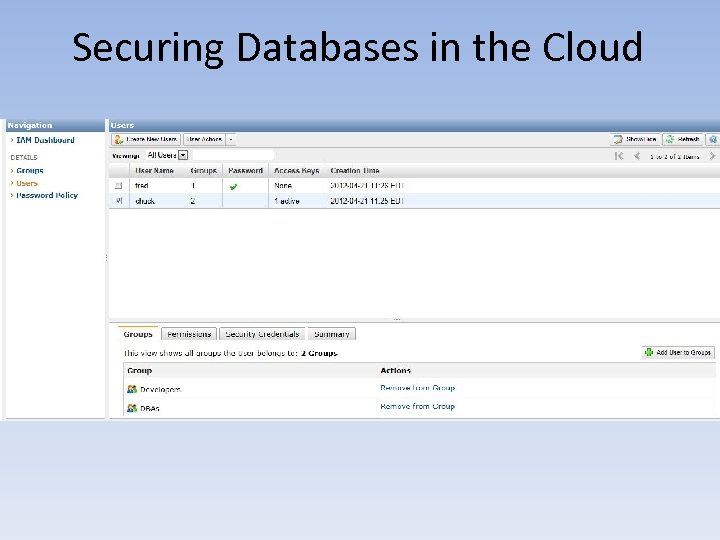Click the User Actions button
This screenshot has width=720, height=540.
click(204, 140)
